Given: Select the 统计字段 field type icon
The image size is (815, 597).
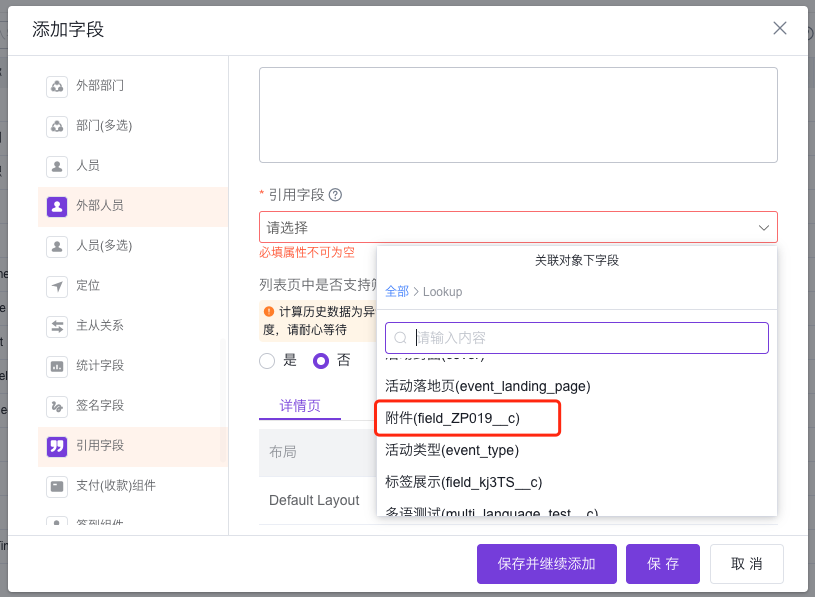Looking at the screenshot, I should click(57, 366).
